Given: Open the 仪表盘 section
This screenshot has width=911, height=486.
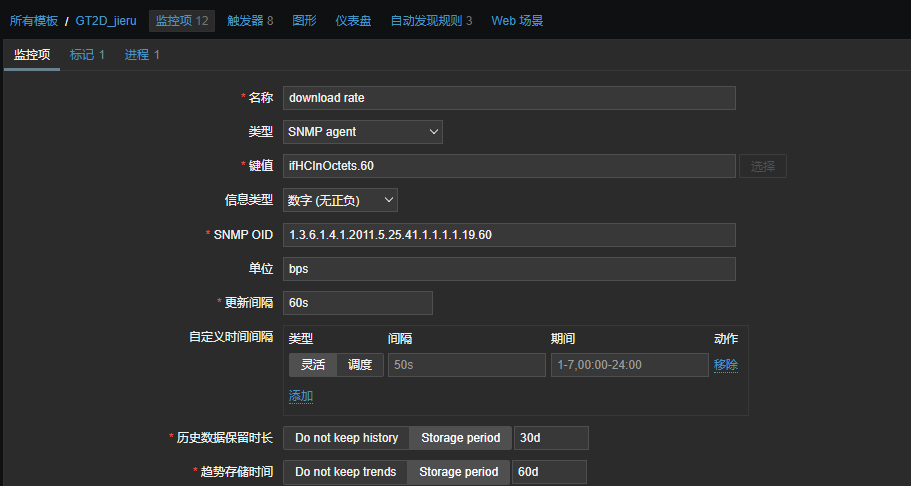Looking at the screenshot, I should [x=354, y=20].
